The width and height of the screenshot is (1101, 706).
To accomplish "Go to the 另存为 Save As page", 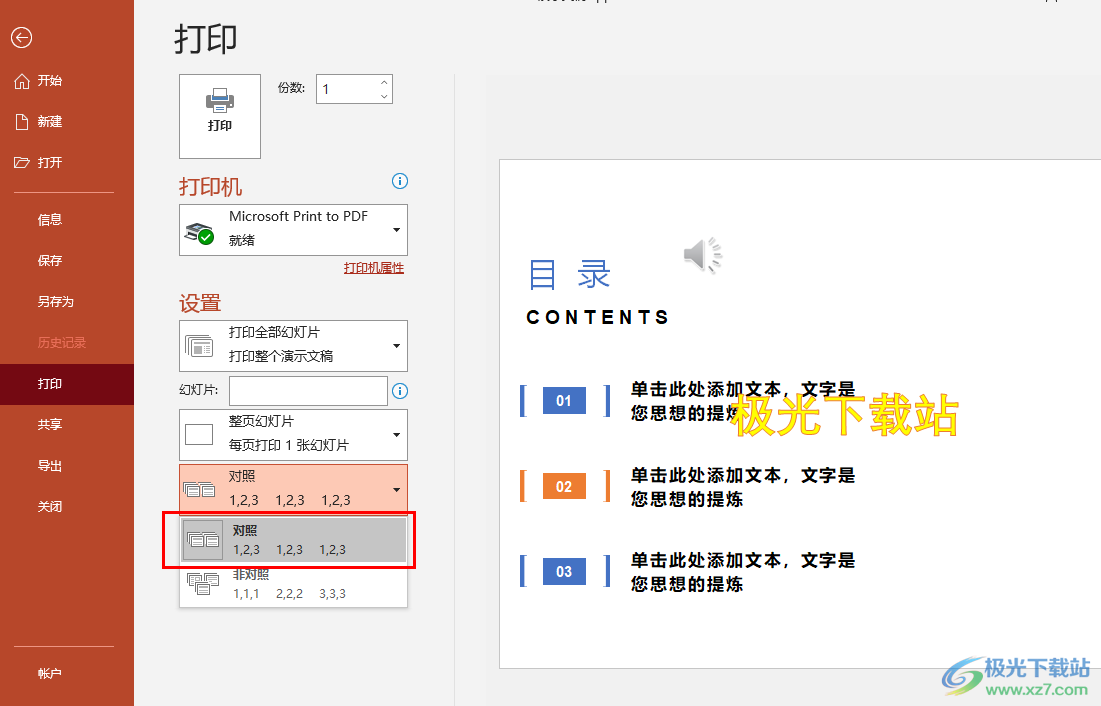I will tap(56, 302).
